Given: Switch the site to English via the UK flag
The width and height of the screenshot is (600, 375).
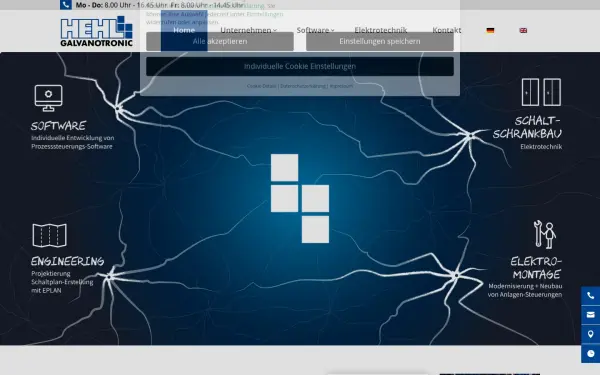Looking at the screenshot, I should (x=523, y=30).
